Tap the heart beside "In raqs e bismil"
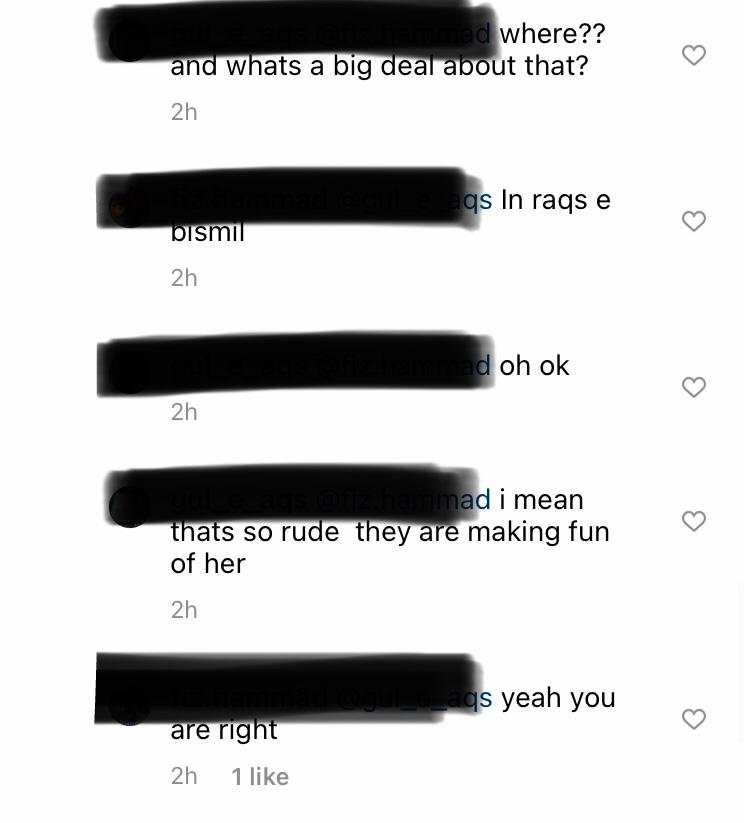This screenshot has width=749, height=823. point(693,221)
